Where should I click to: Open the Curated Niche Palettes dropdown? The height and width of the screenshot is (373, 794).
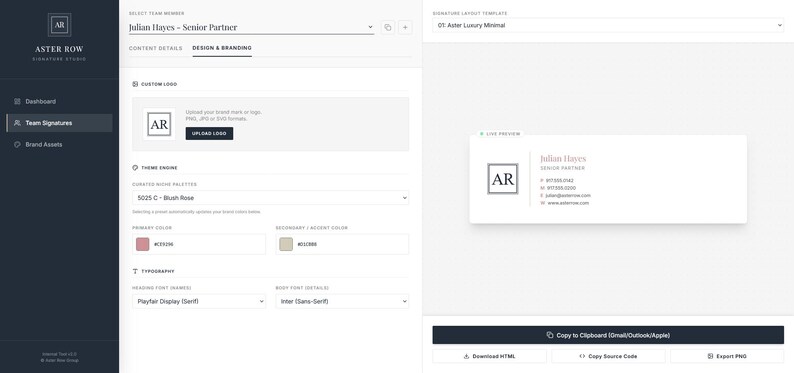tap(270, 198)
